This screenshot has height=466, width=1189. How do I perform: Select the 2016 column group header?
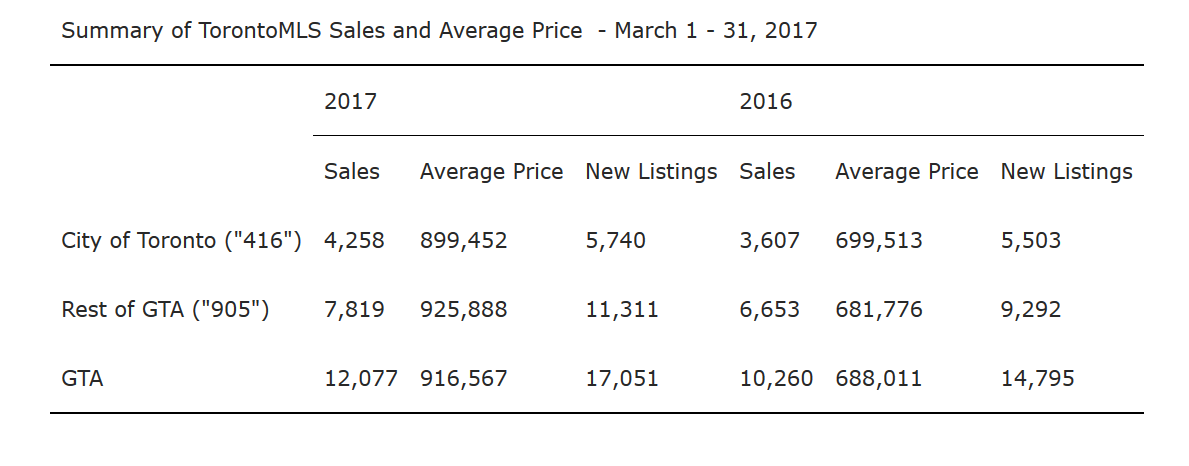coord(766,102)
